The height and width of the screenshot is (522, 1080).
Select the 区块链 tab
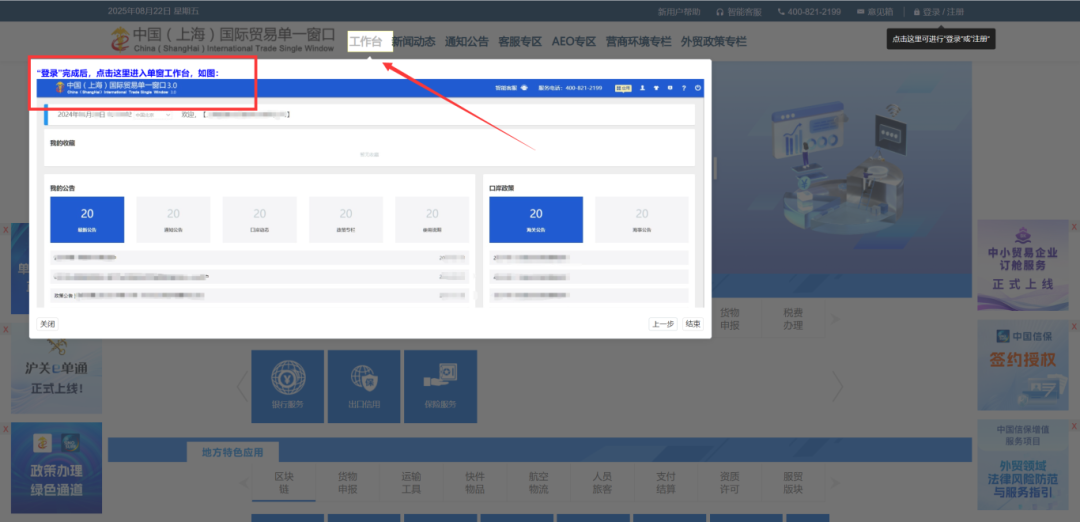pyautogui.click(x=284, y=482)
